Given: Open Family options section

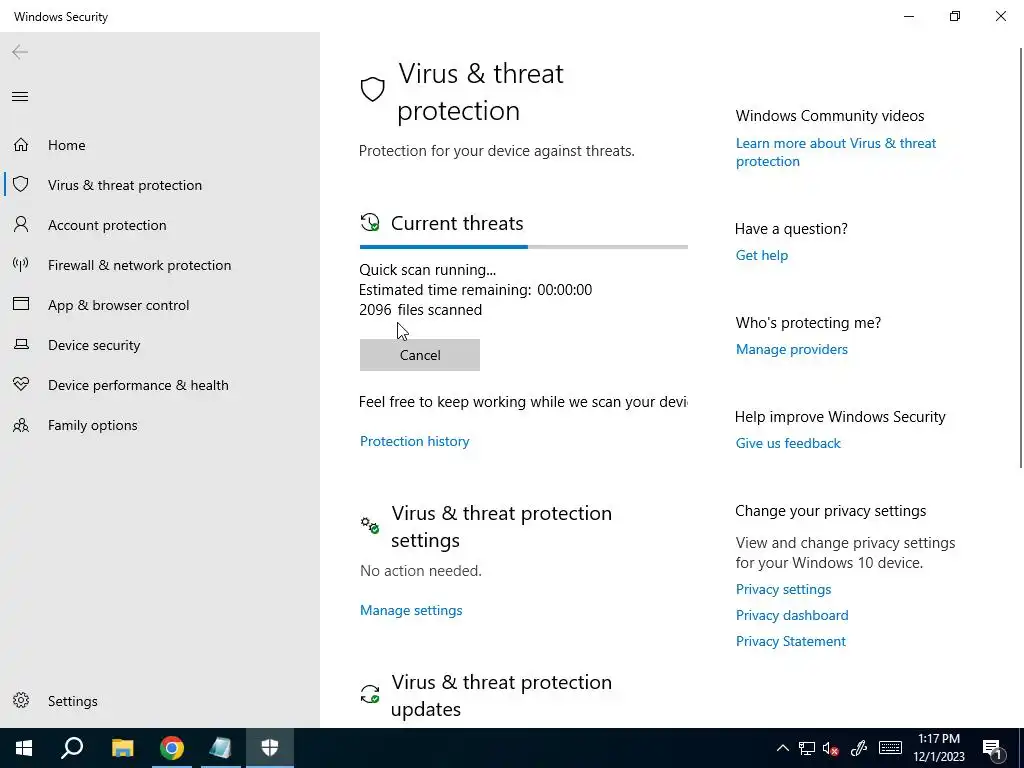Looking at the screenshot, I should (160, 424).
